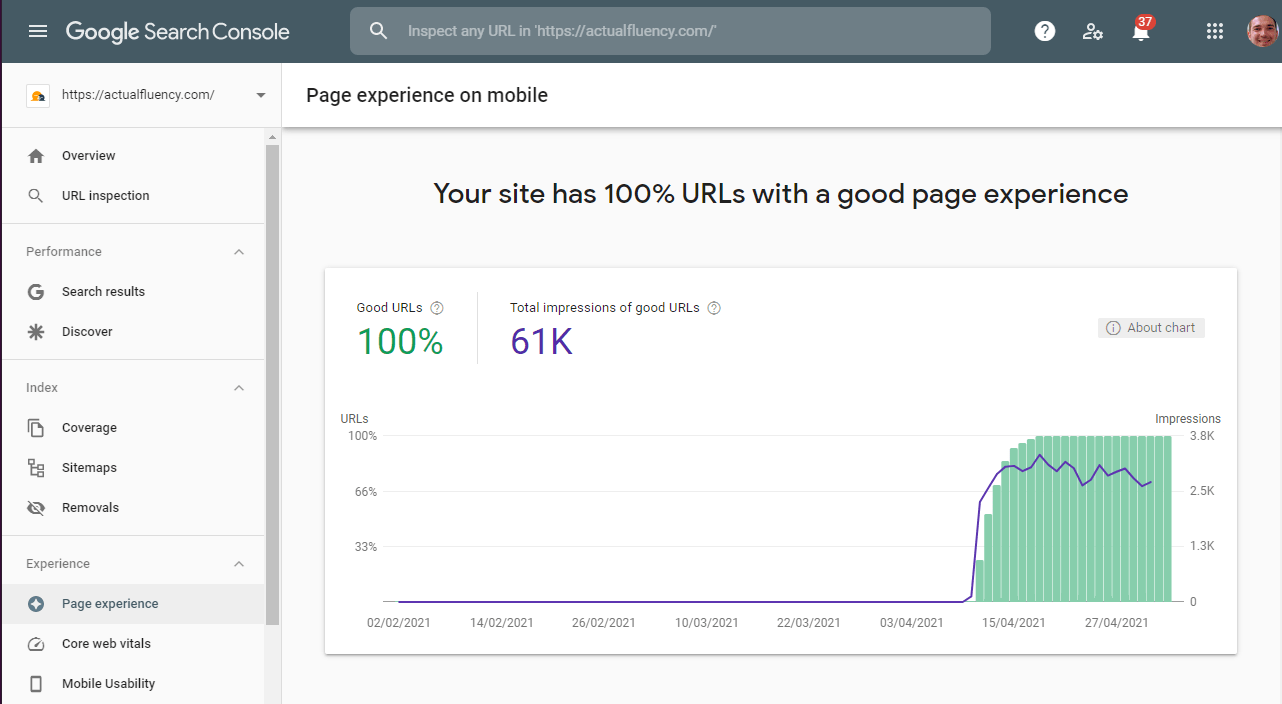Open Core web vitals report
Image resolution: width=1282 pixels, height=704 pixels.
(133, 644)
